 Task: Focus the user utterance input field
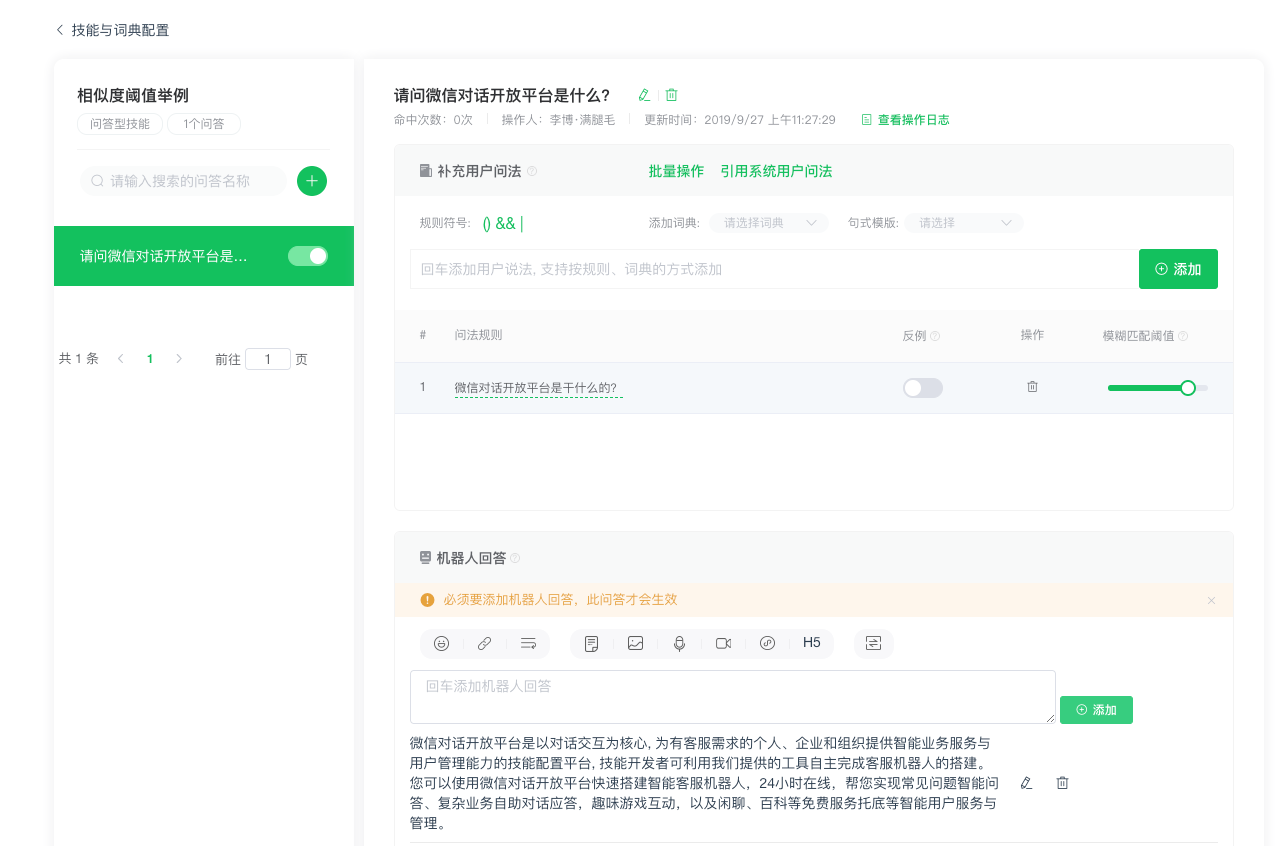(x=772, y=269)
